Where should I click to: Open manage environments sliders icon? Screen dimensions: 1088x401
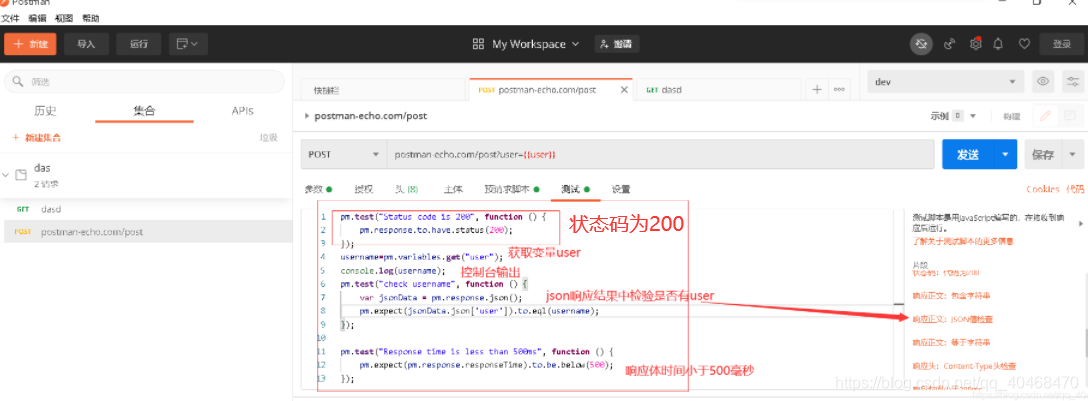[x=1073, y=82]
